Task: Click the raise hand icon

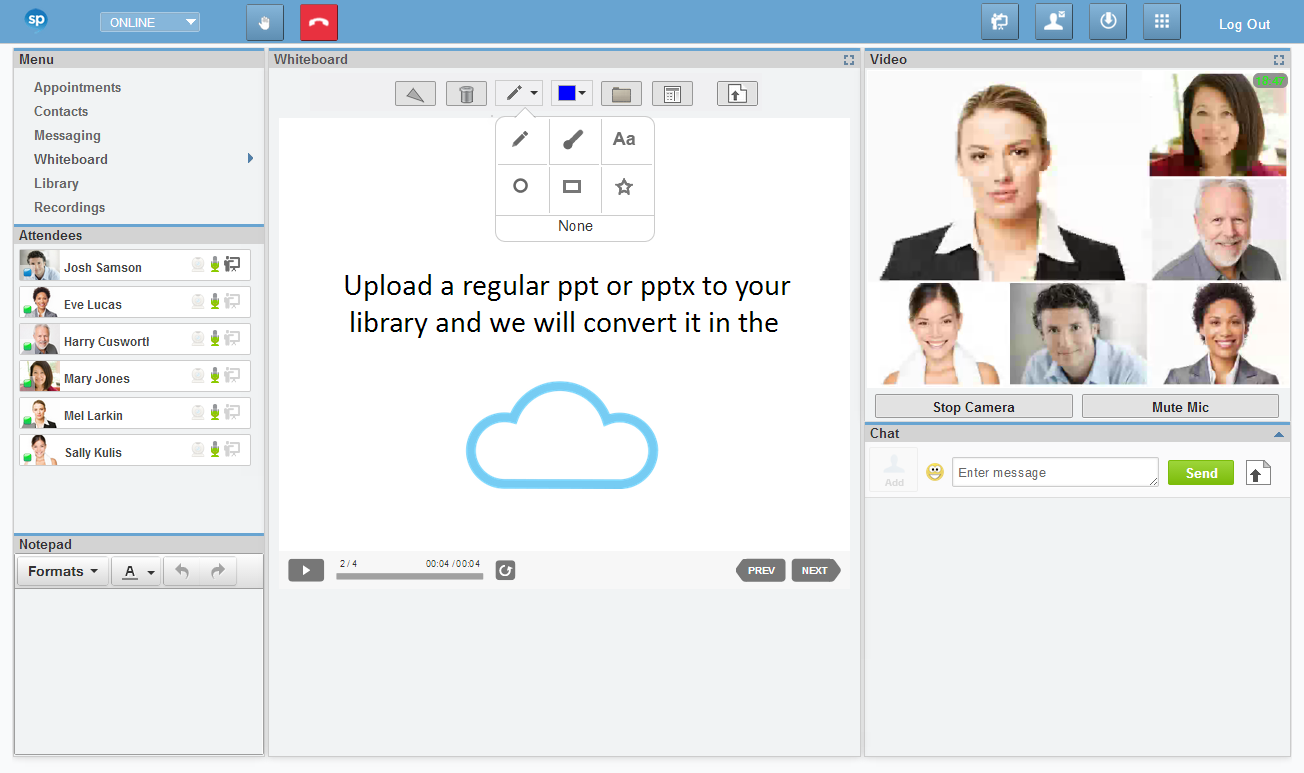Action: click(265, 23)
